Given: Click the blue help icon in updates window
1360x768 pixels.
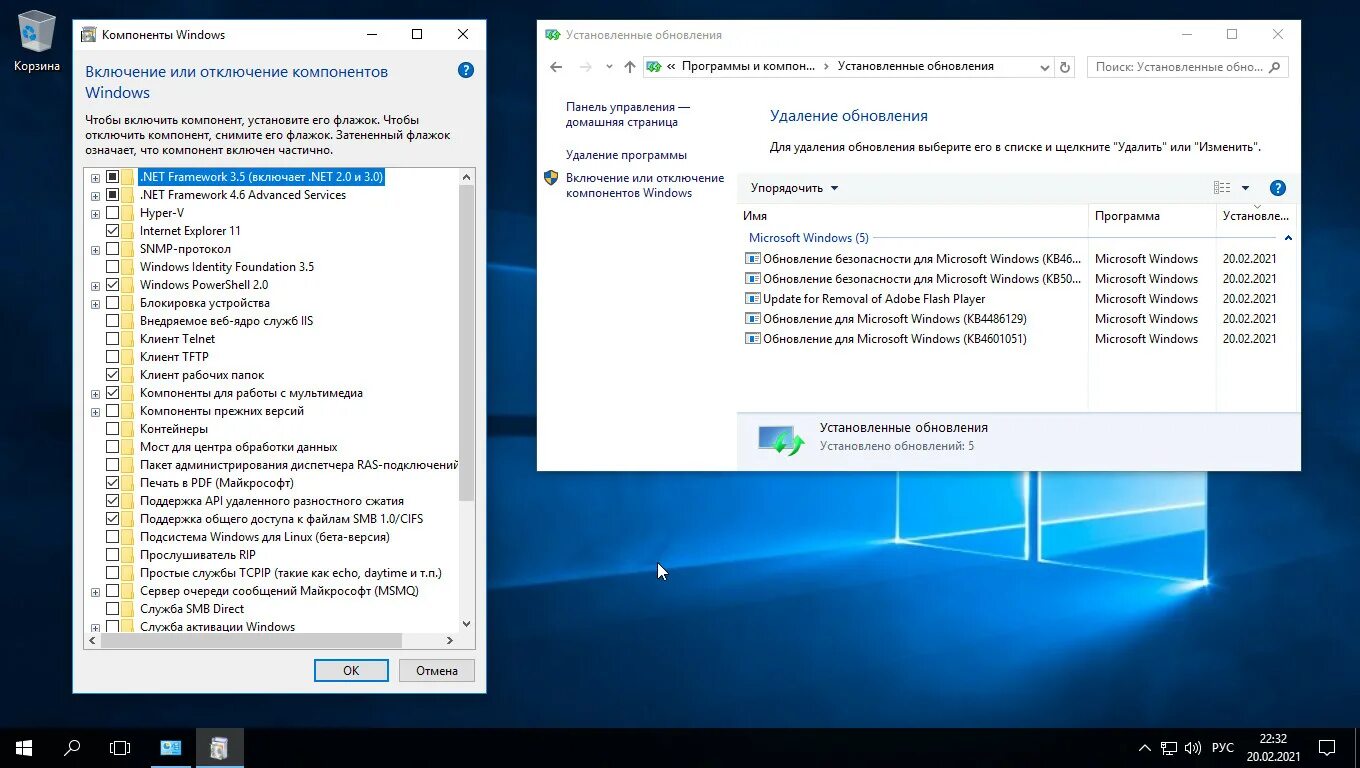Looking at the screenshot, I should (x=1277, y=188).
